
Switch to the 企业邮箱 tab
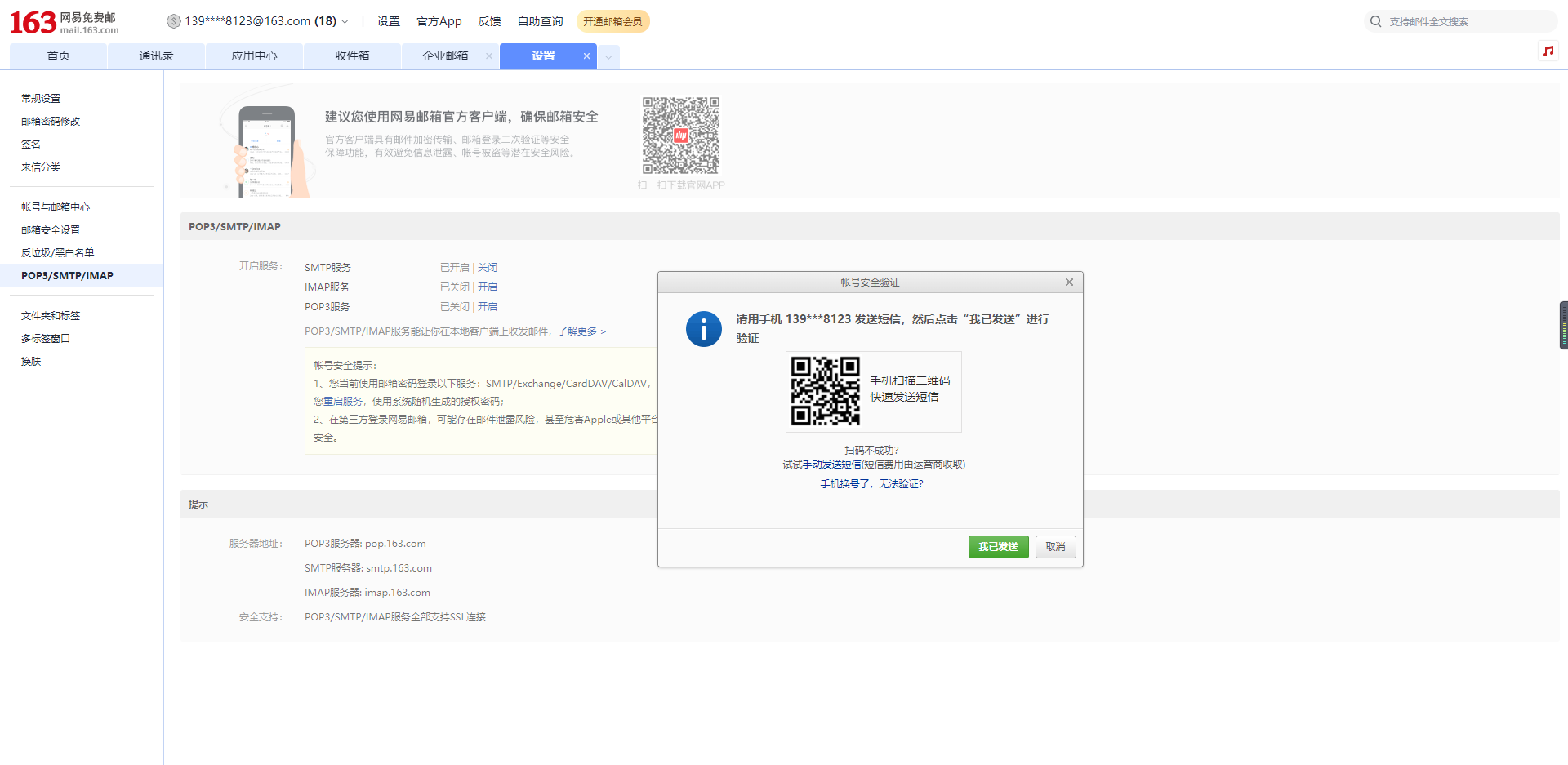click(446, 56)
